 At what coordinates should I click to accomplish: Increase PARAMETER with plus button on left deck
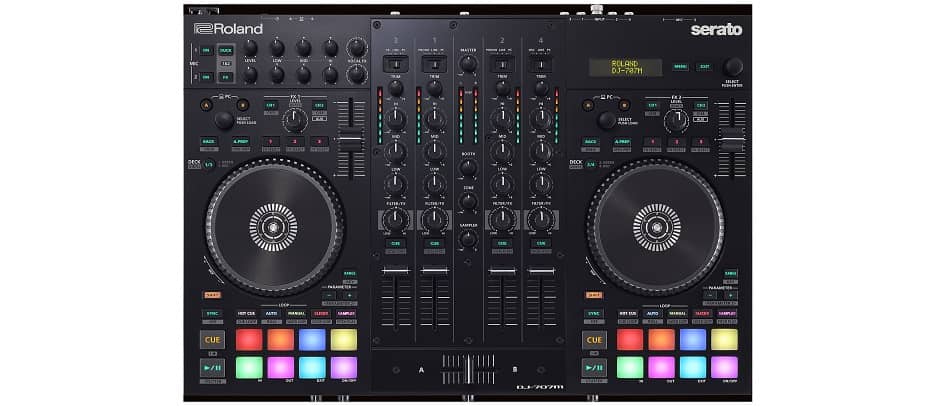pos(349,295)
